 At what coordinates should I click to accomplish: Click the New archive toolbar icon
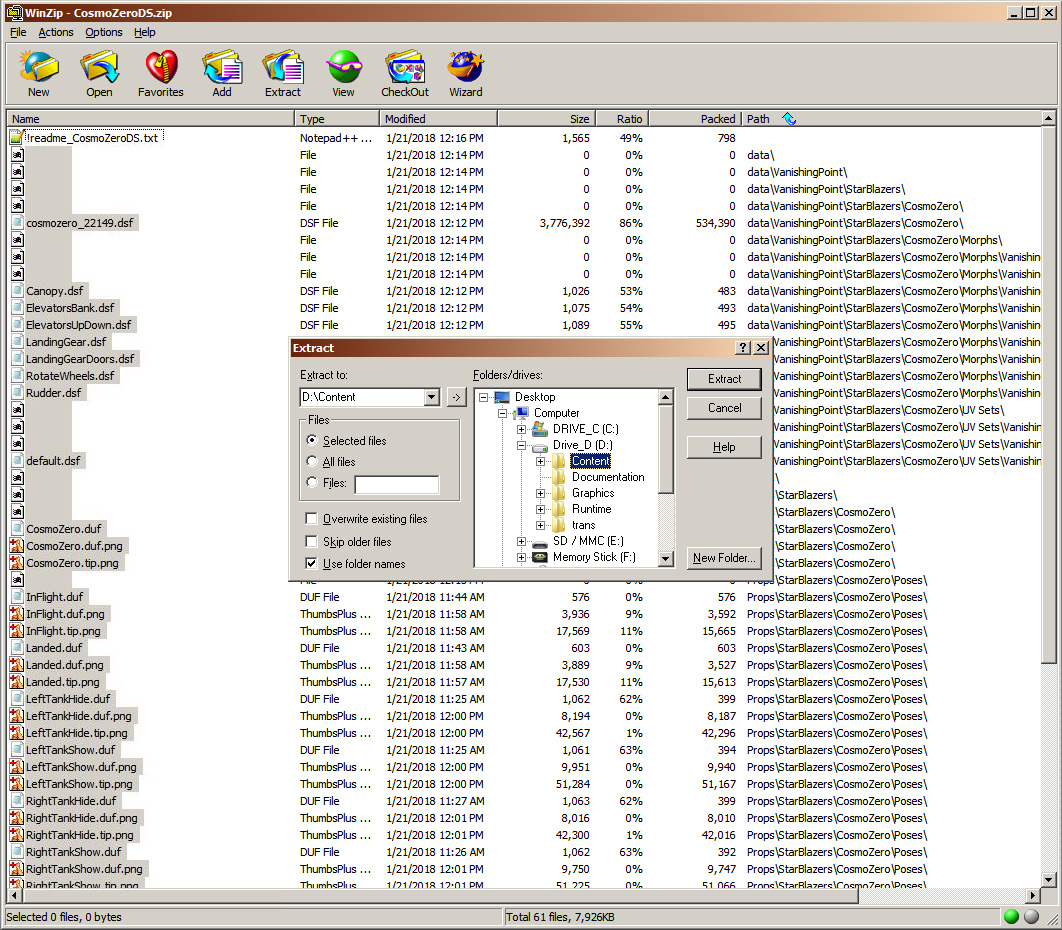(39, 67)
